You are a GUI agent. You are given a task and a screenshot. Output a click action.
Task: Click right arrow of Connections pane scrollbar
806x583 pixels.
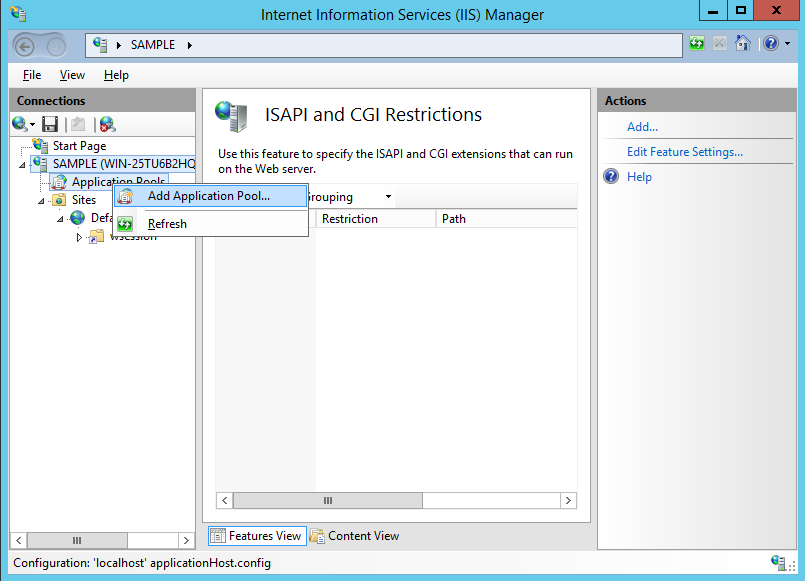pos(186,540)
